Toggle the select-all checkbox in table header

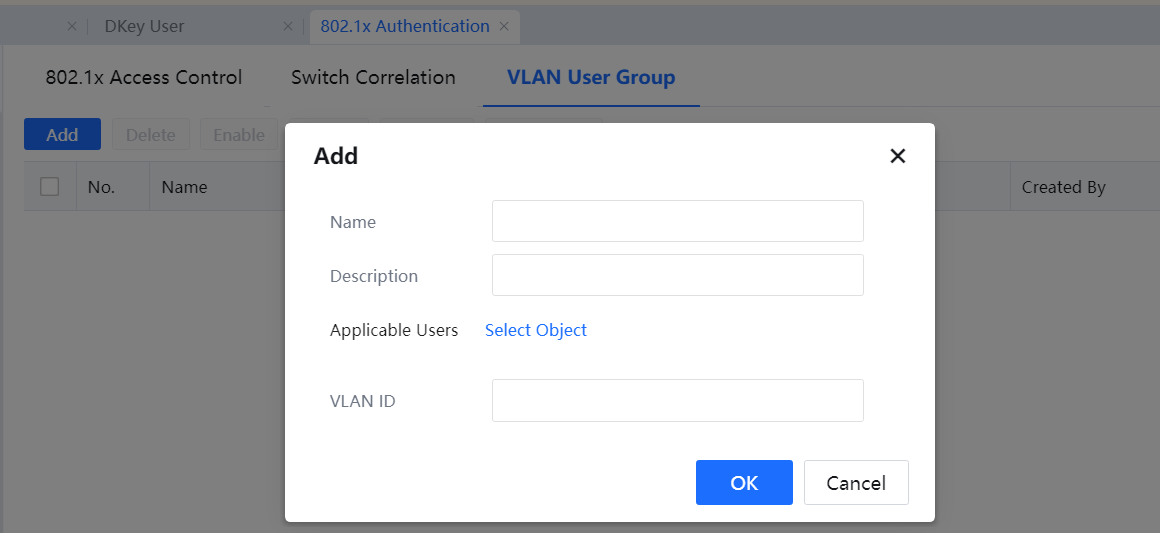point(50,187)
